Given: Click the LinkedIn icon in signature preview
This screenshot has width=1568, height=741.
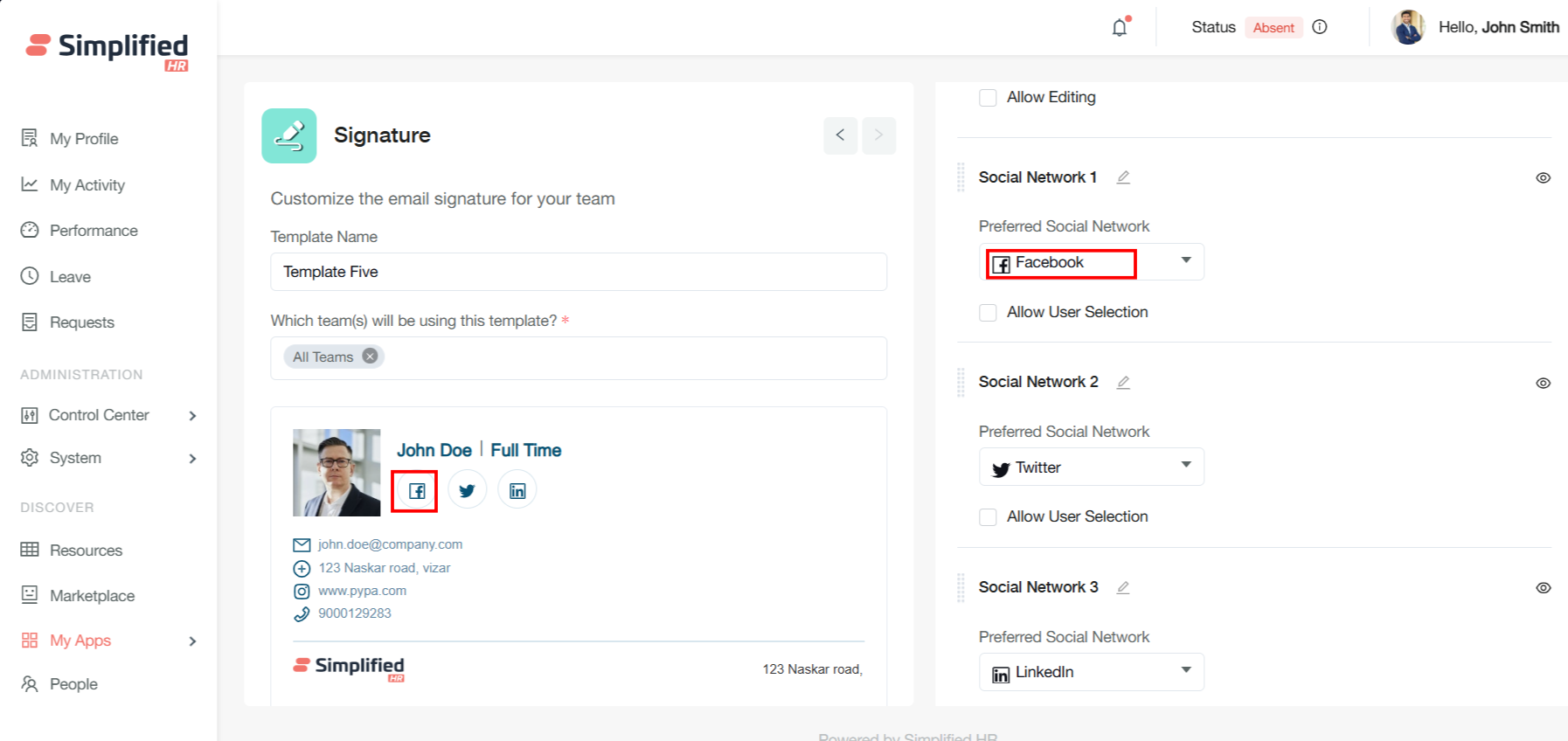Looking at the screenshot, I should tap(517, 490).
